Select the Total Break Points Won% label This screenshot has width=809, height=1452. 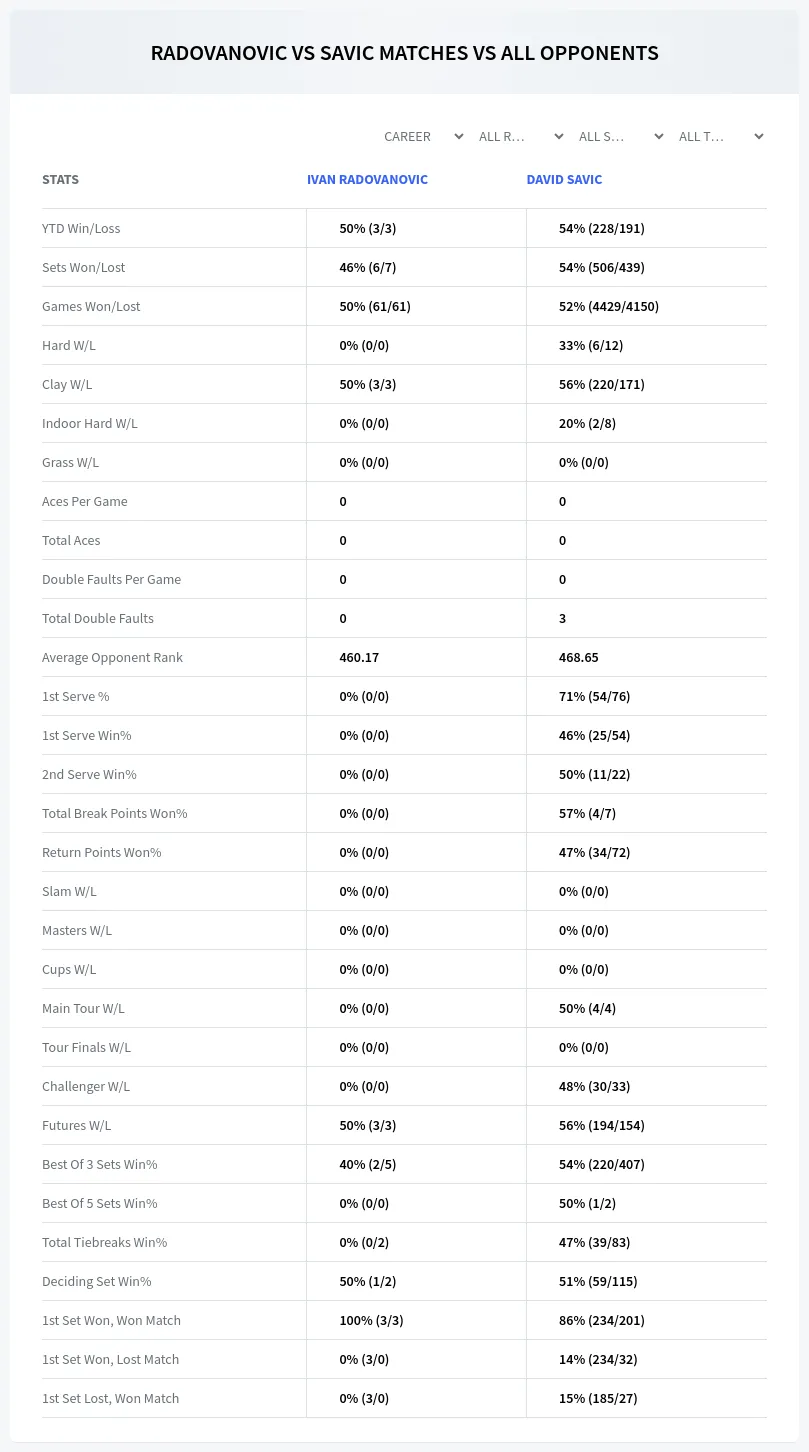pos(115,814)
